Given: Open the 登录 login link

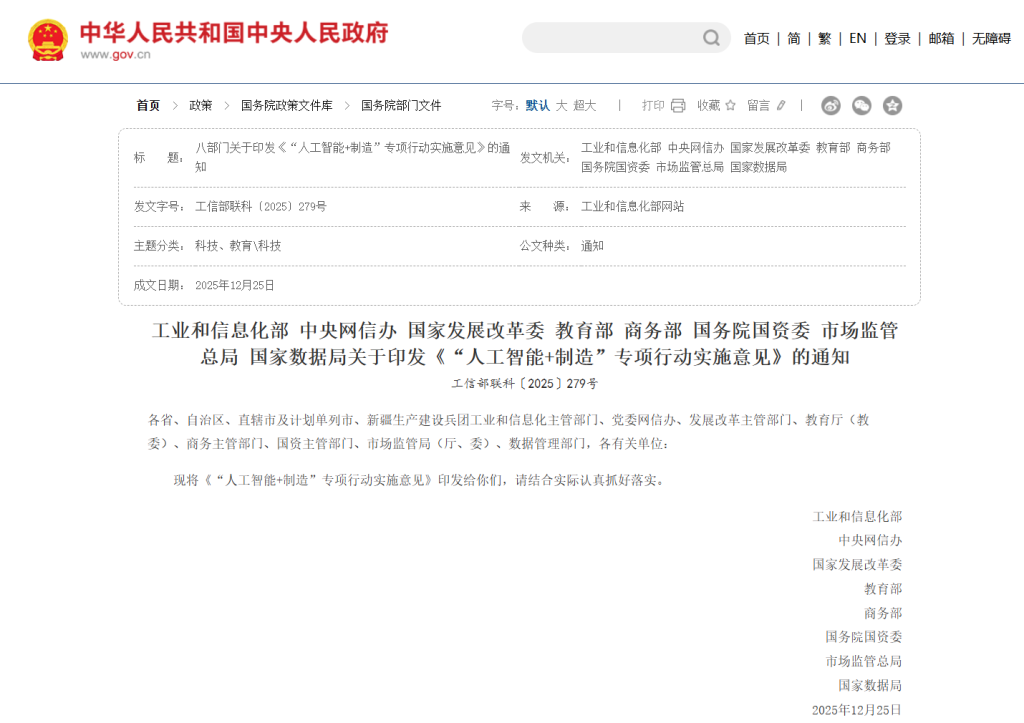Looking at the screenshot, I should pos(897,38).
